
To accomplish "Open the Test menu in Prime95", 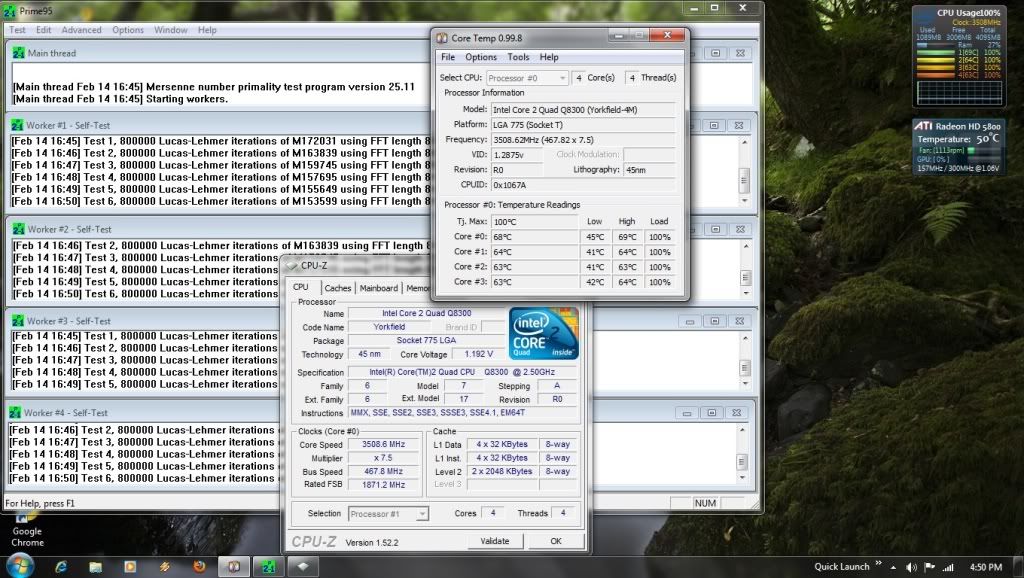I will tap(18, 30).
